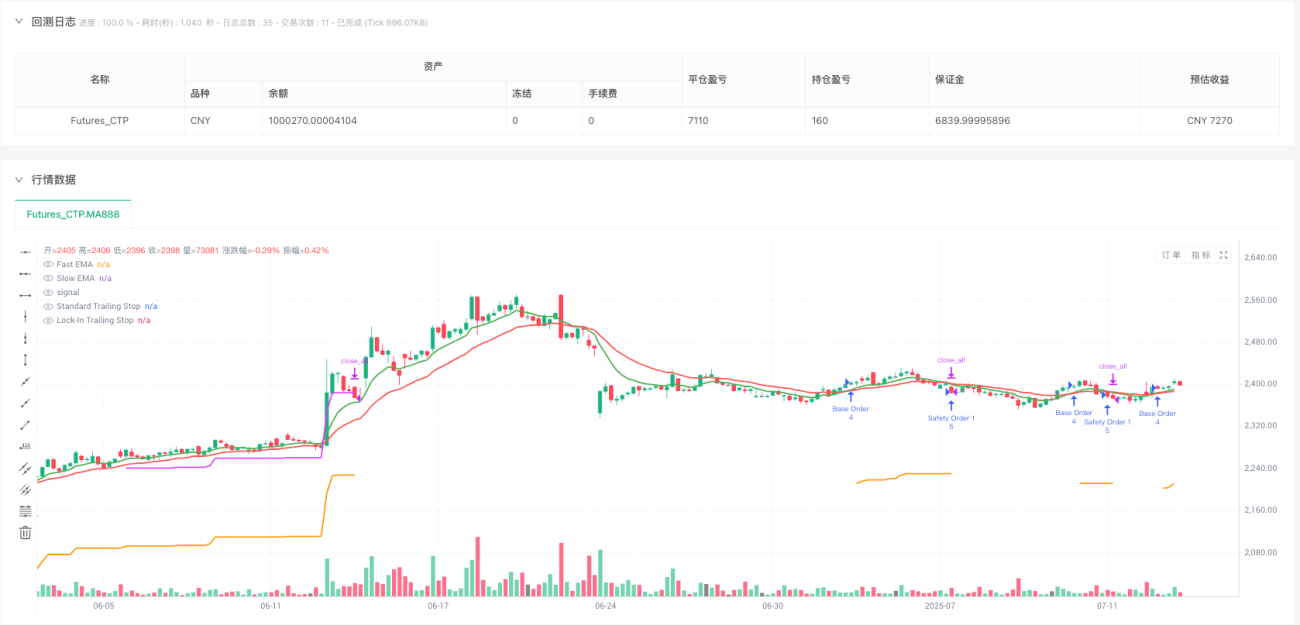Select the parallel channel drawing tool
Screen dimensions: 1300x625
26,468
